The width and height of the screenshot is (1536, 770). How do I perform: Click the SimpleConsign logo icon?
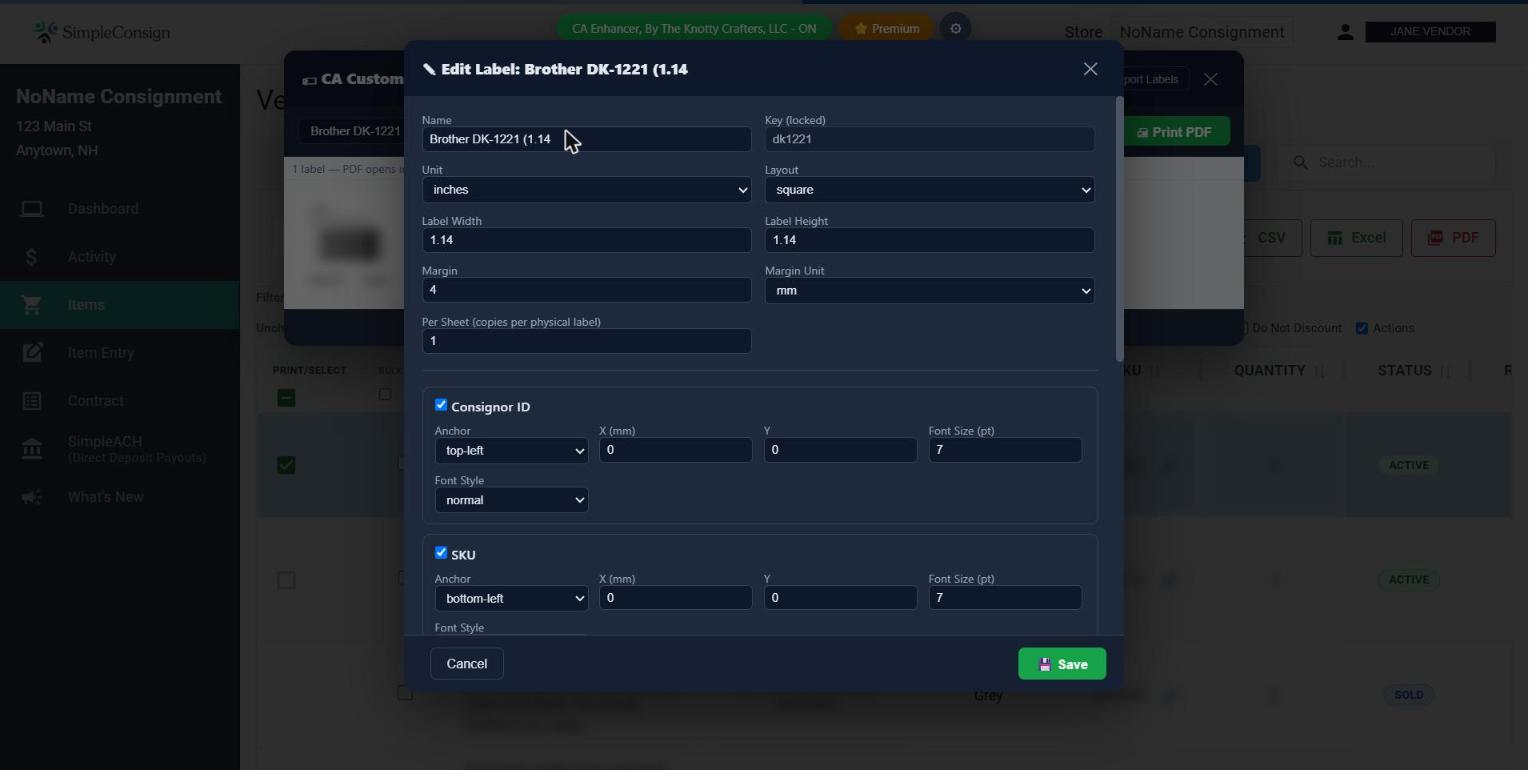[45, 32]
